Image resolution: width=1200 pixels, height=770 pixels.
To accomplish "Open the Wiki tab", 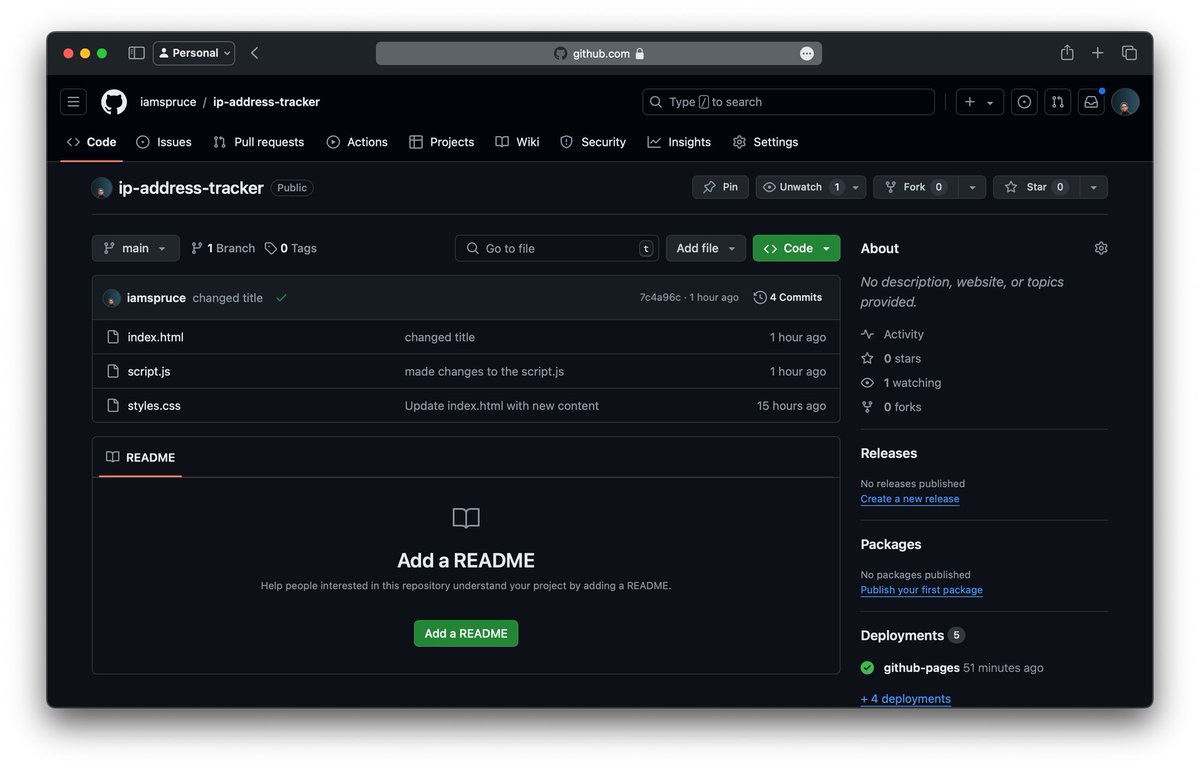I will tap(517, 142).
